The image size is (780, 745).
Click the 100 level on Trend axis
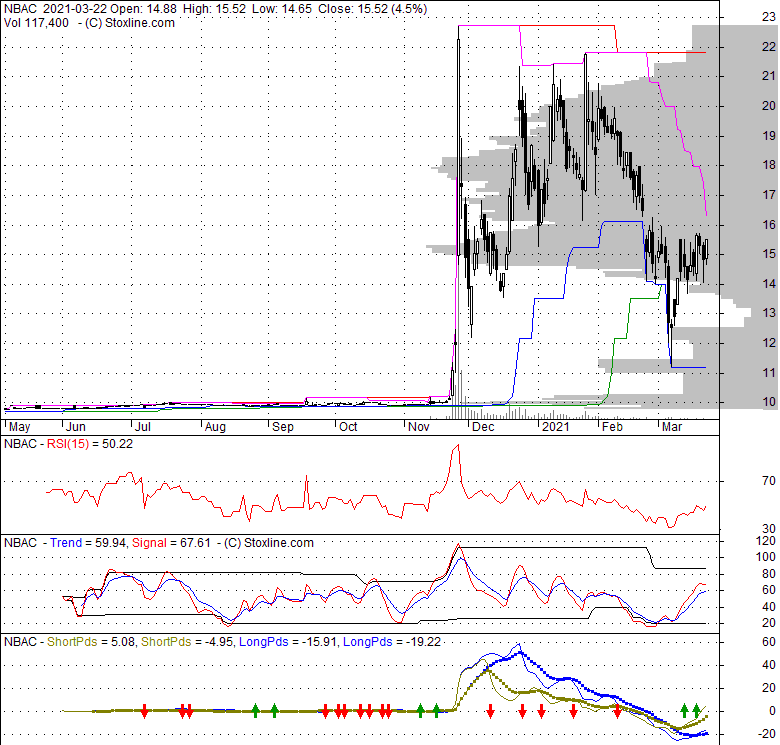[x=766, y=557]
